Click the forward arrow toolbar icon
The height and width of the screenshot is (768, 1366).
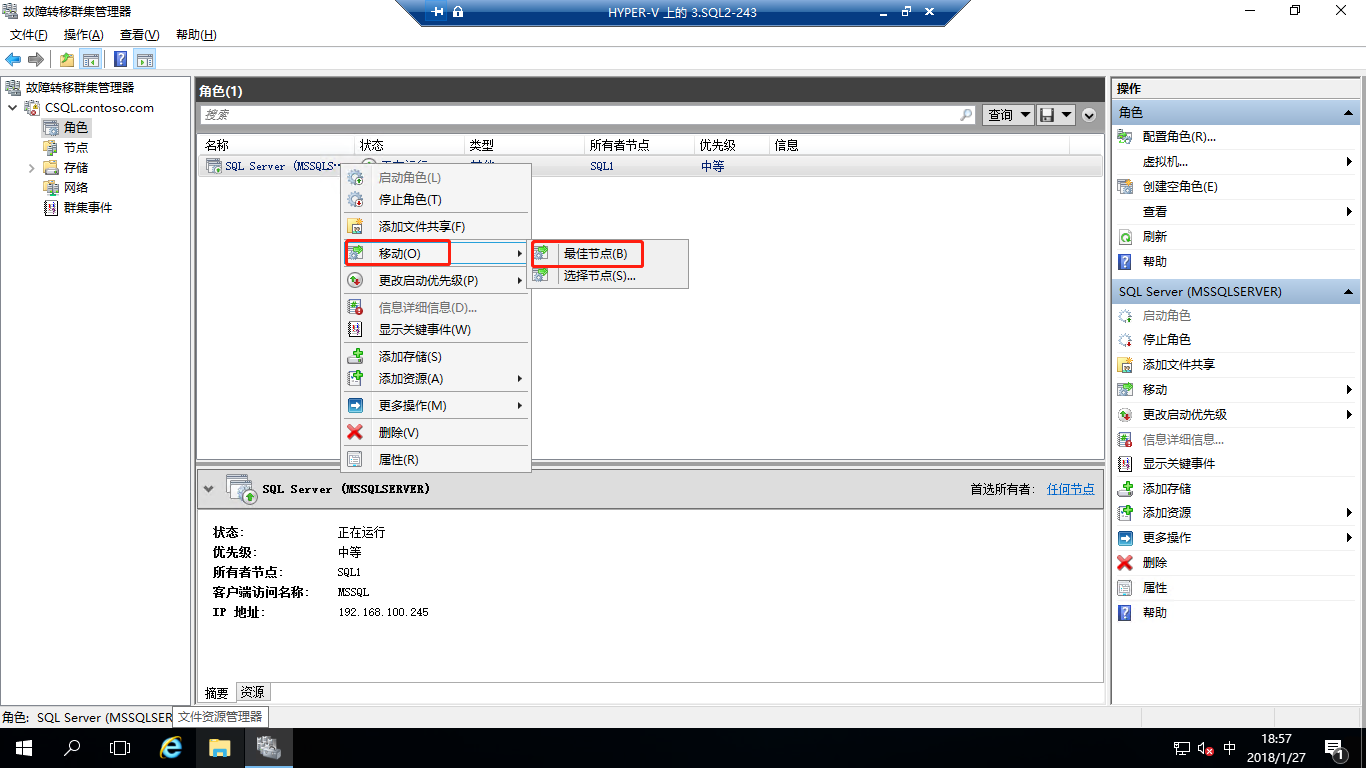[36, 59]
